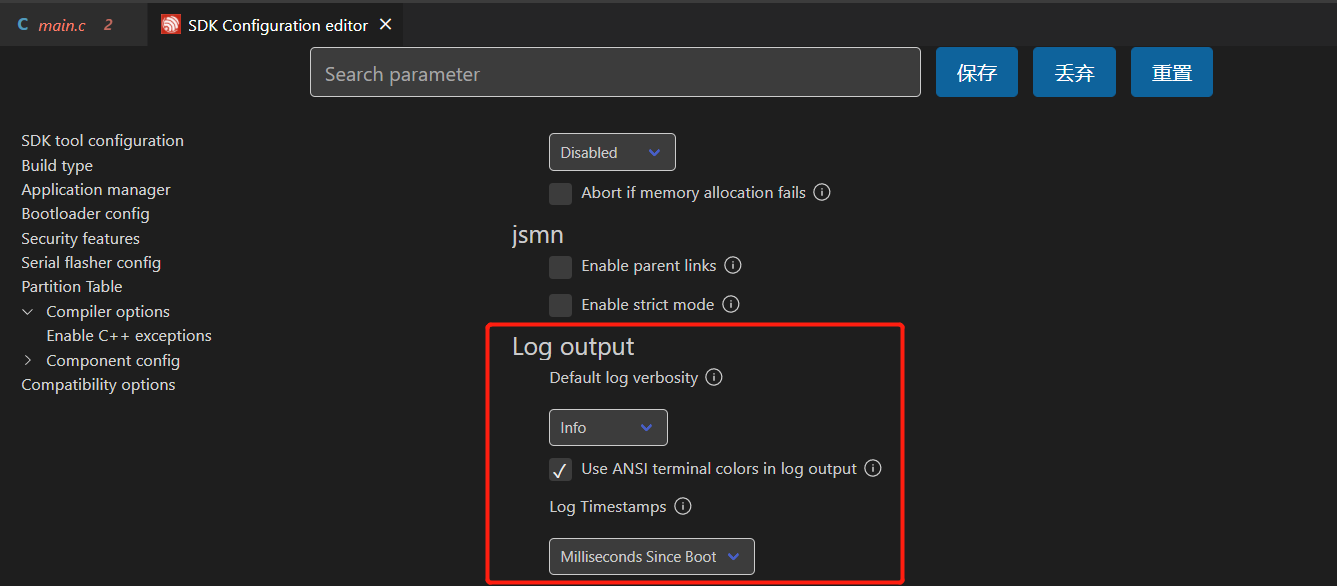Uncheck Use ANSI terminal colors in log output
Viewport: 1337px width, 586px height.
pyautogui.click(x=561, y=469)
